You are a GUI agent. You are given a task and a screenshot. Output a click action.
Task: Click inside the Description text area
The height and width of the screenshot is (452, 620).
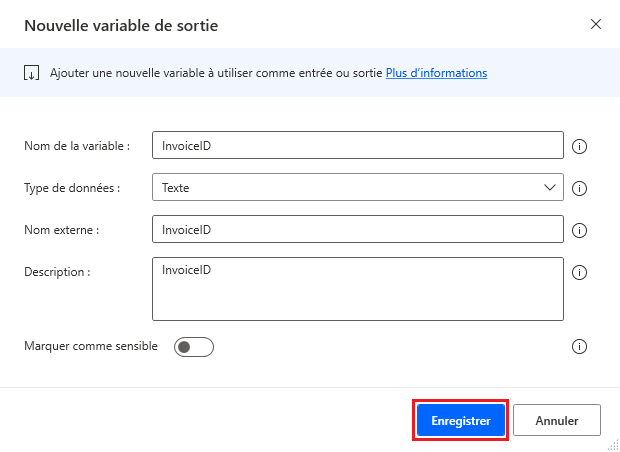(357, 289)
